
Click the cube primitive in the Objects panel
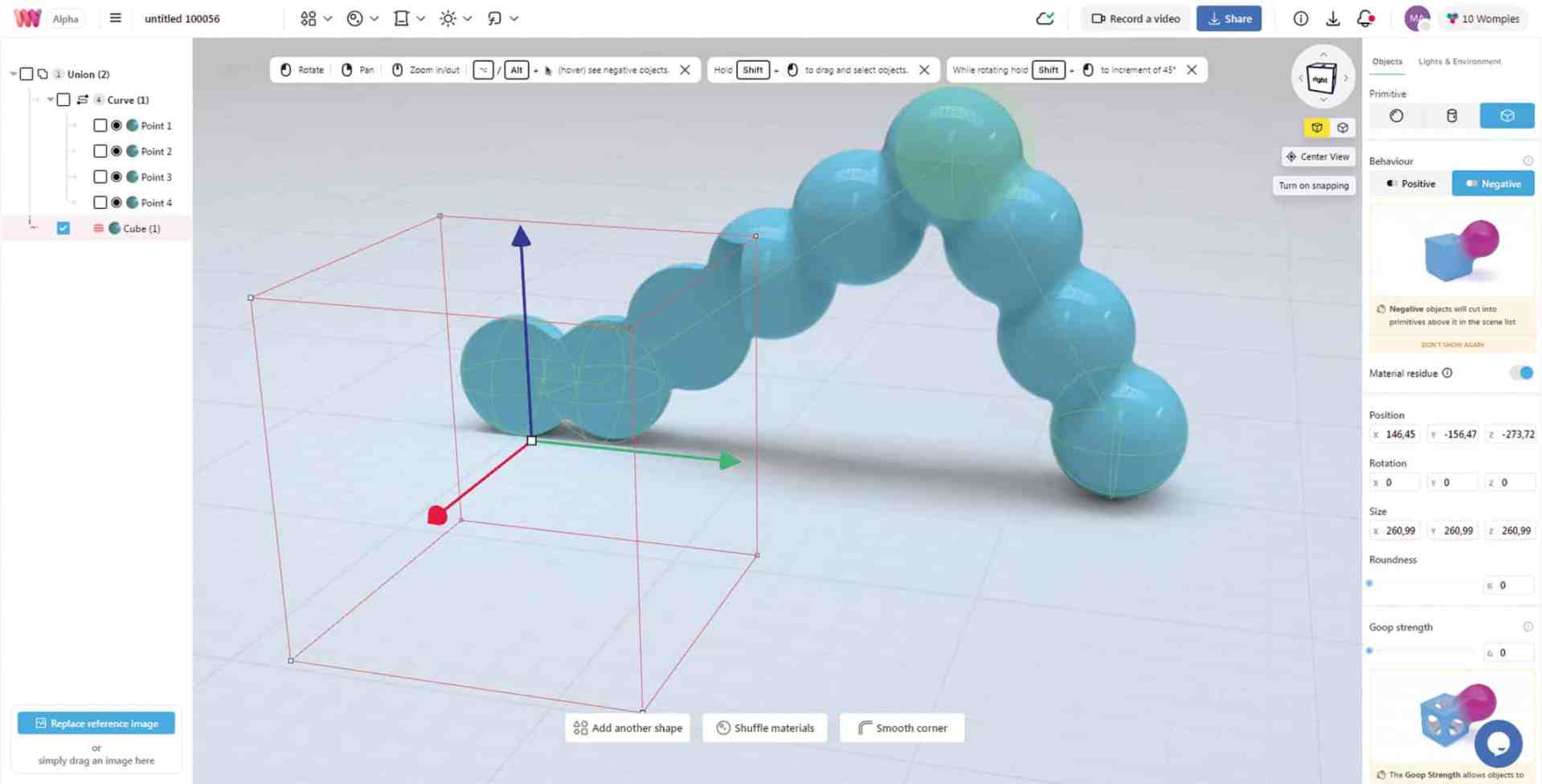tap(1506, 115)
